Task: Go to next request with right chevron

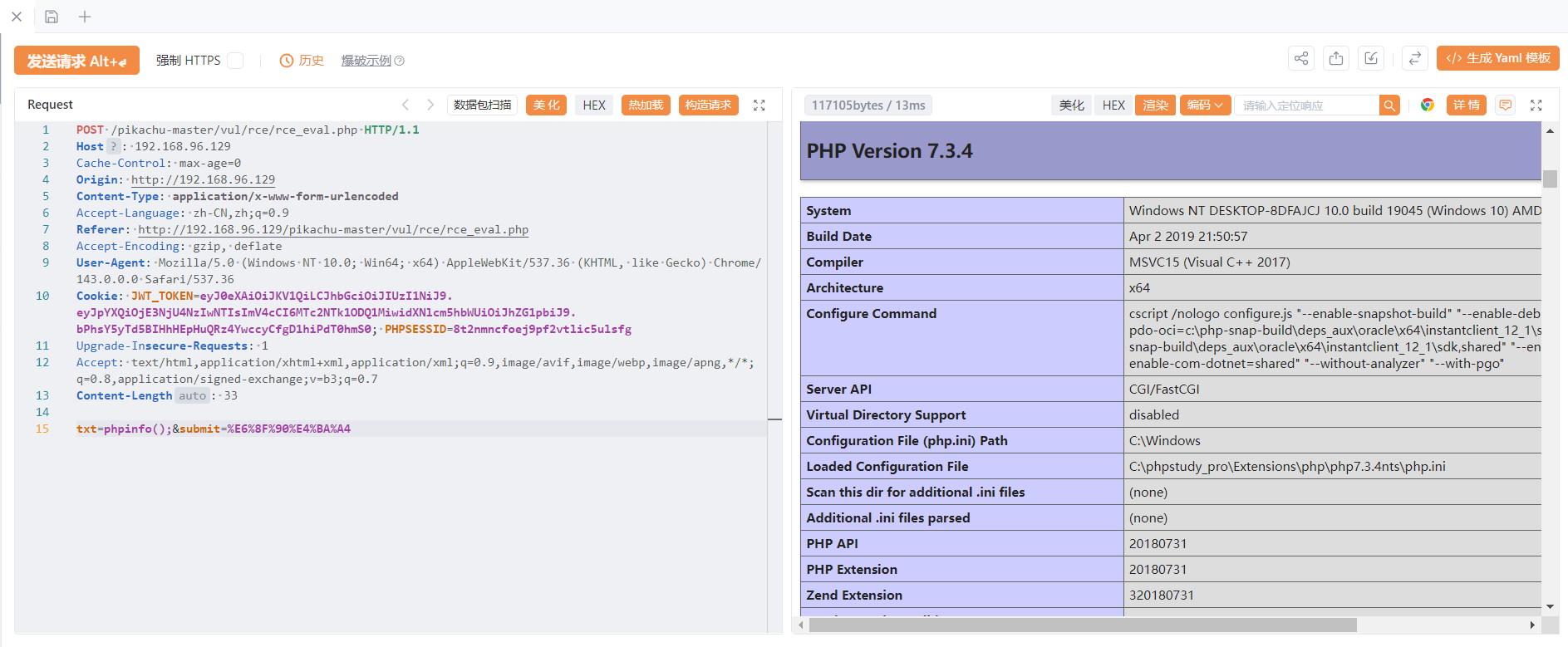Action: click(x=430, y=105)
